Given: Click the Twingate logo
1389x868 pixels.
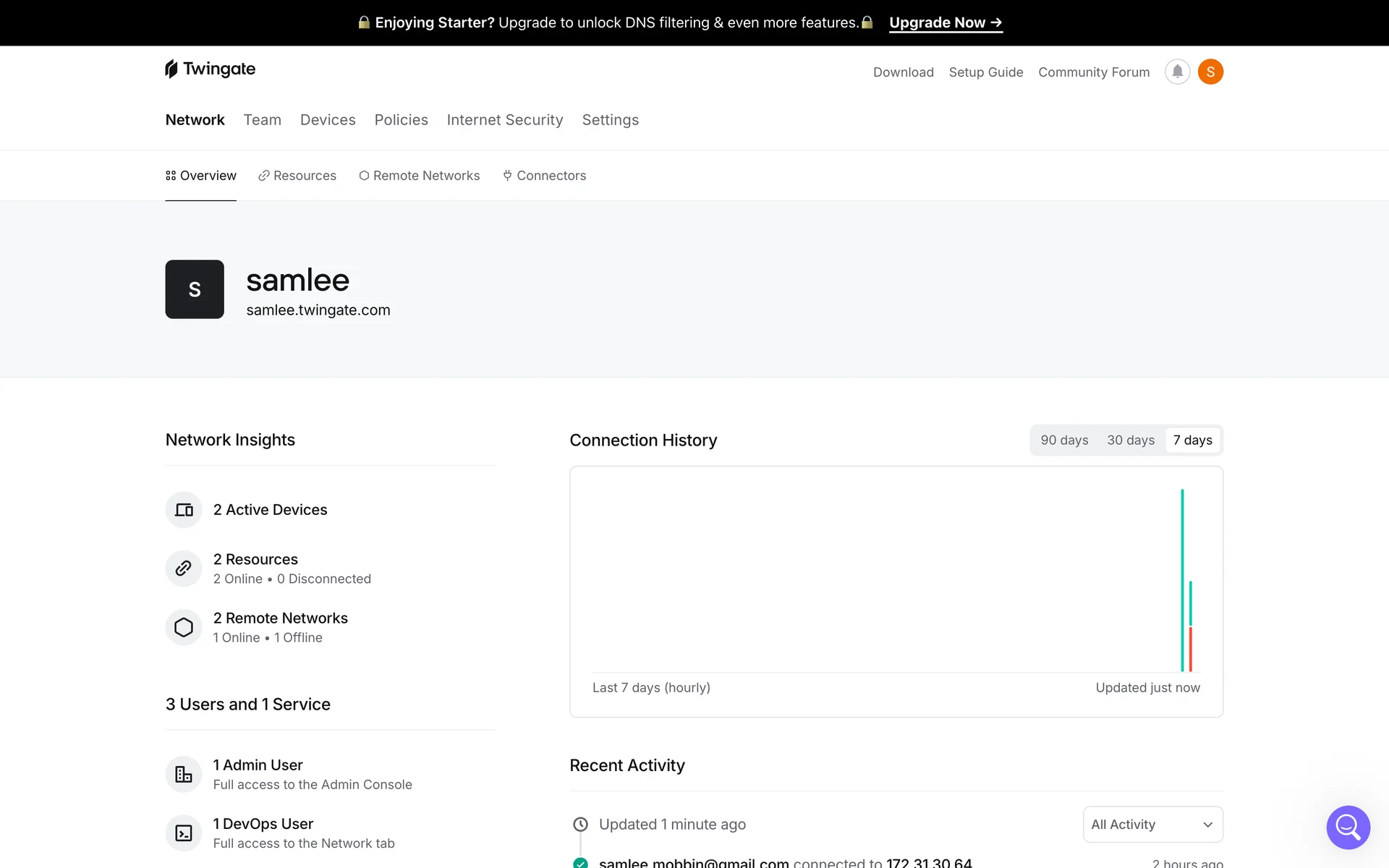Looking at the screenshot, I should [211, 69].
